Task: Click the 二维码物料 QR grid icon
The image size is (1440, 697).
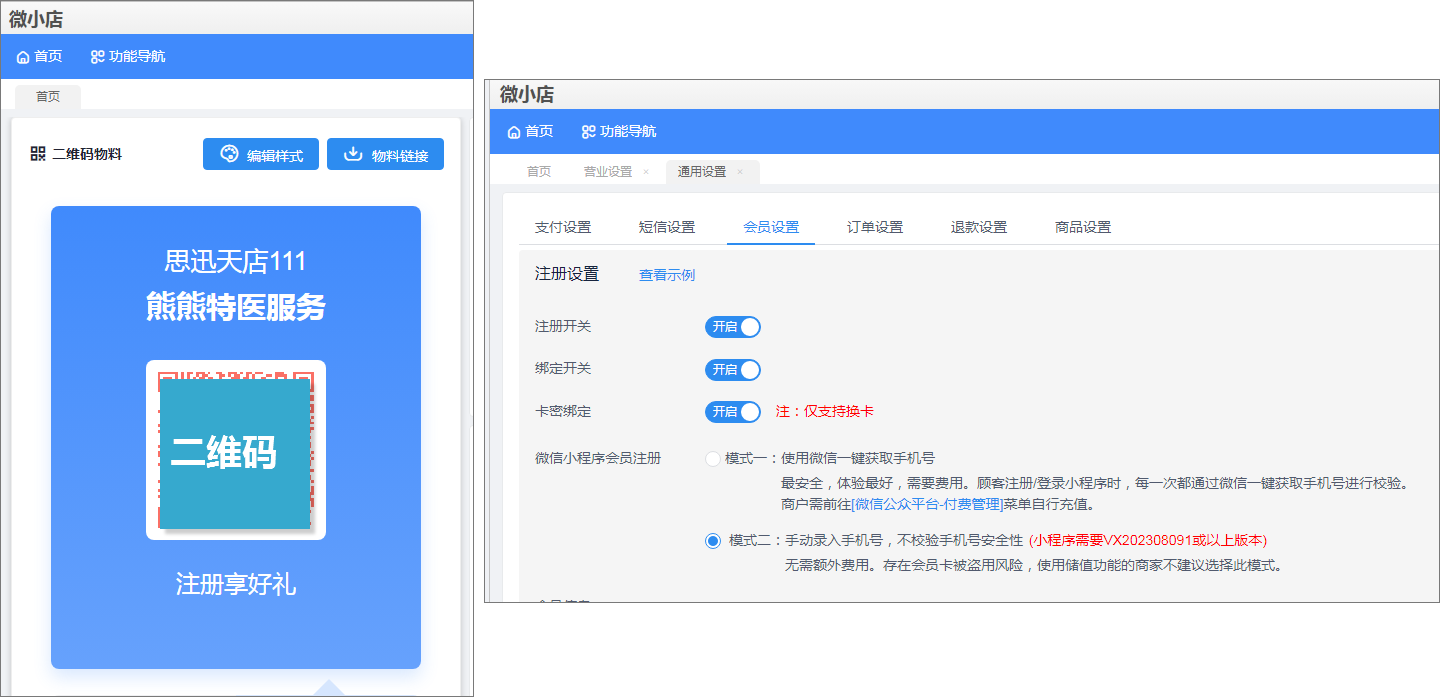Action: pyautogui.click(x=38, y=153)
